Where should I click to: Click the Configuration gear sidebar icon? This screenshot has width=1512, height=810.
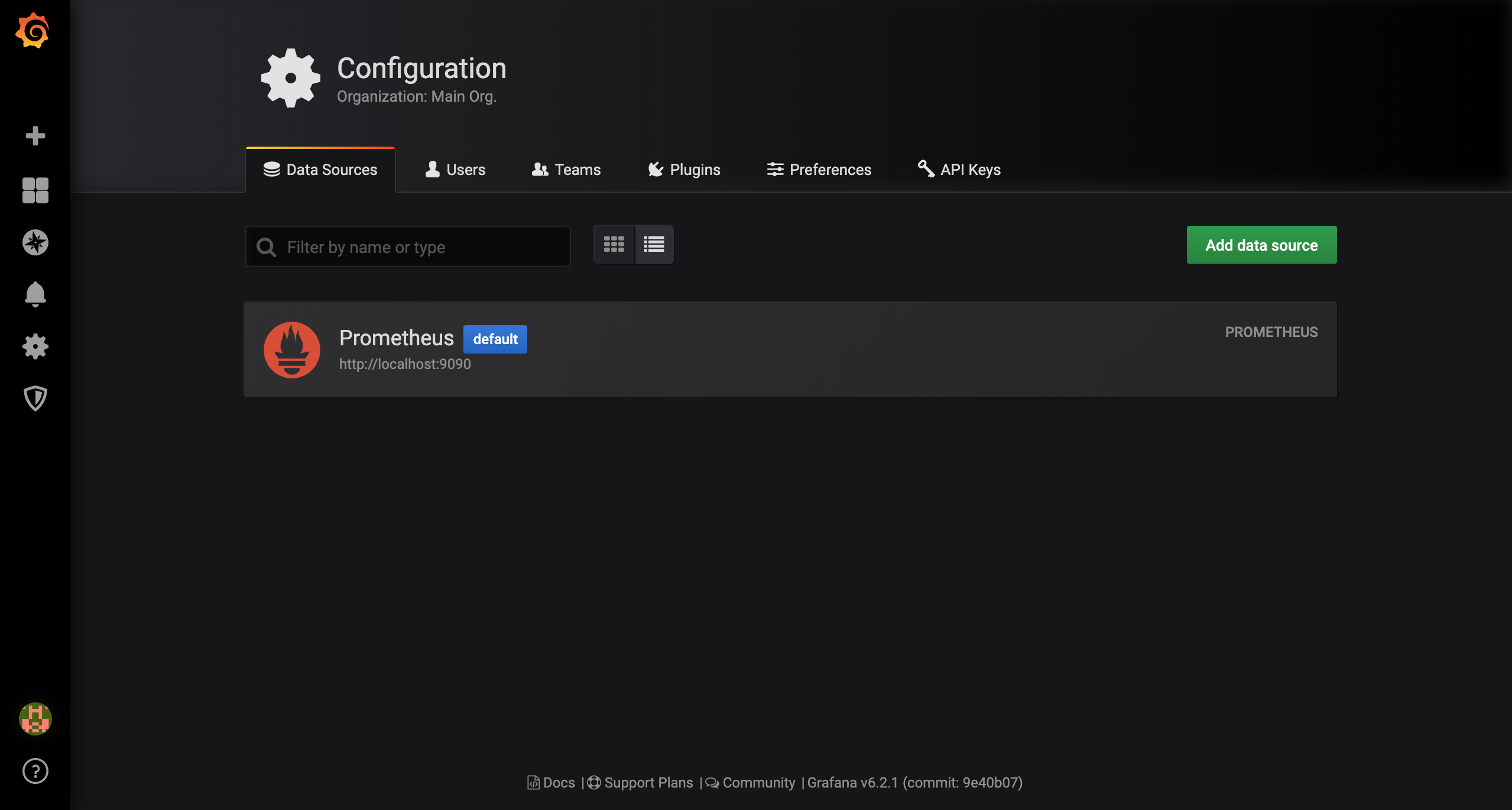[x=35, y=346]
